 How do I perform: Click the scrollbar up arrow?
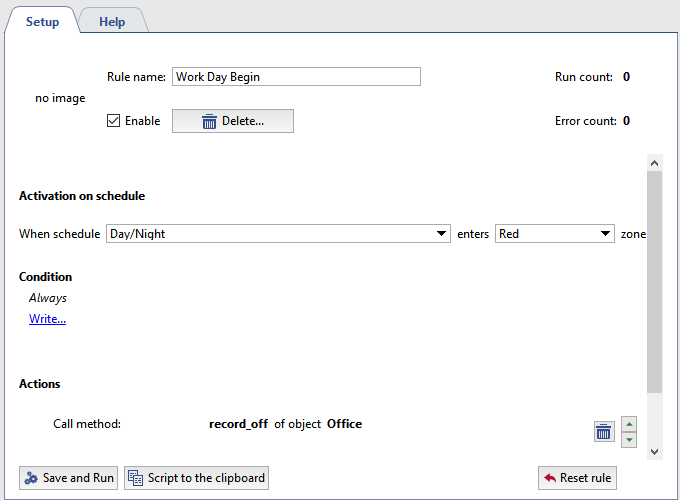(654, 162)
